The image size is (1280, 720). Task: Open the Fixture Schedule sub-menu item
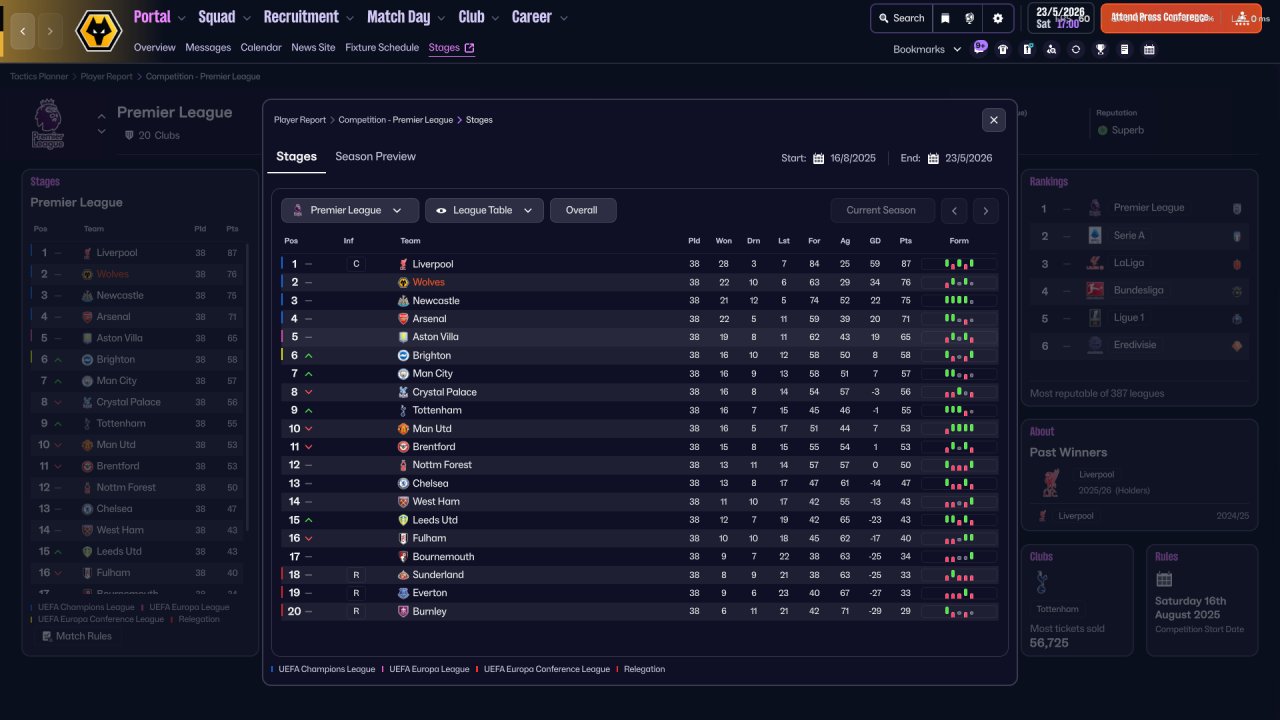[x=382, y=47]
